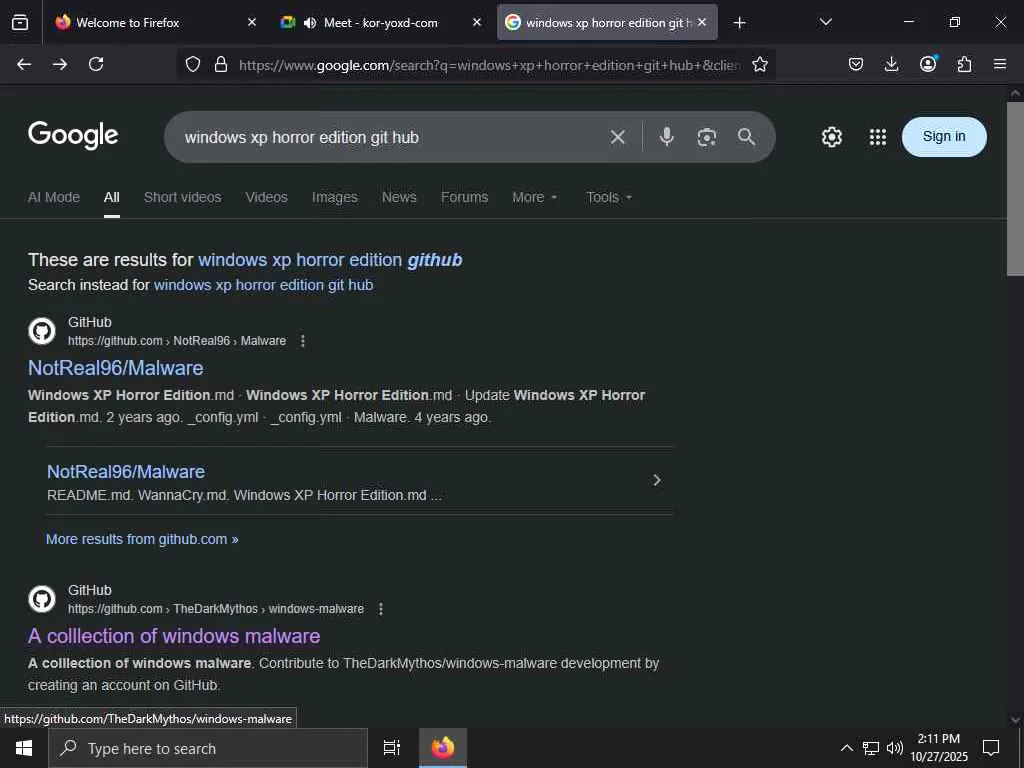
Task: Select the Videos filter
Action: point(266,197)
